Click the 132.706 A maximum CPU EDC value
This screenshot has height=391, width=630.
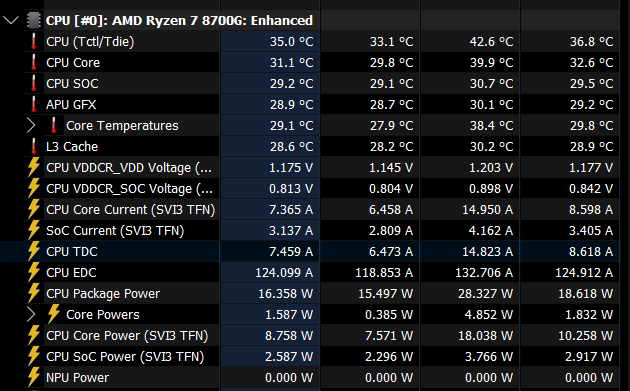[484, 272]
